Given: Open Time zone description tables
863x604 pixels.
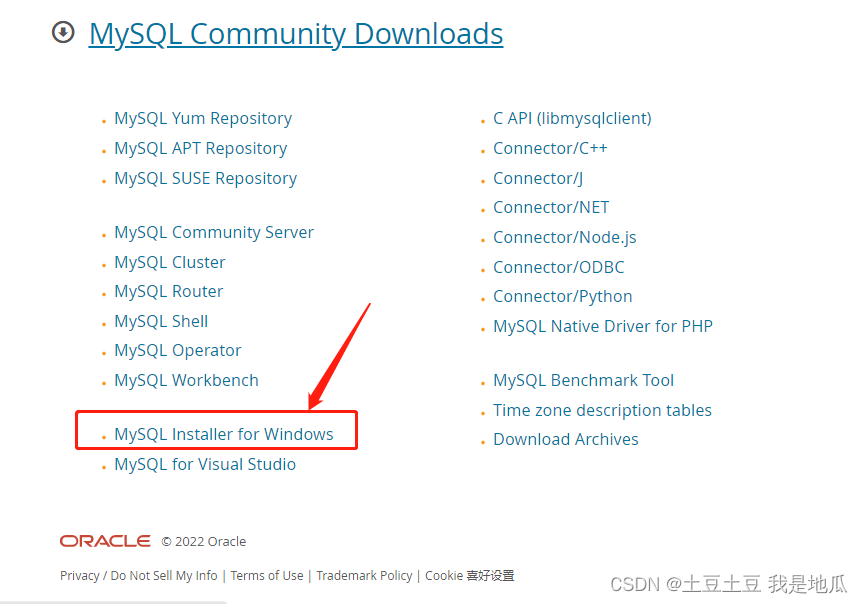Looking at the screenshot, I should (x=602, y=411).
